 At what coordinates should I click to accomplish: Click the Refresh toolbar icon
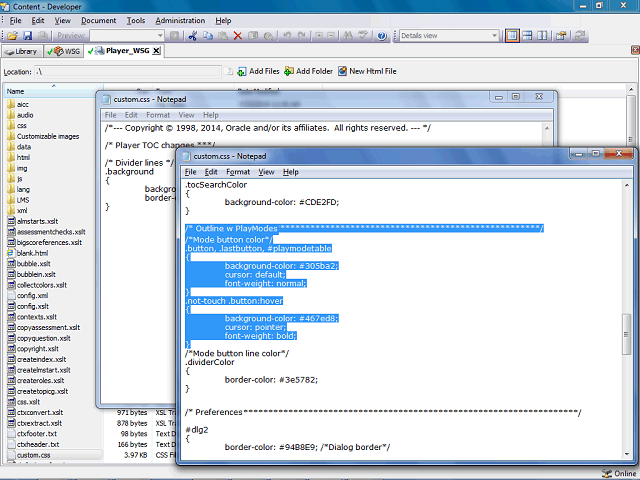[x=580, y=36]
